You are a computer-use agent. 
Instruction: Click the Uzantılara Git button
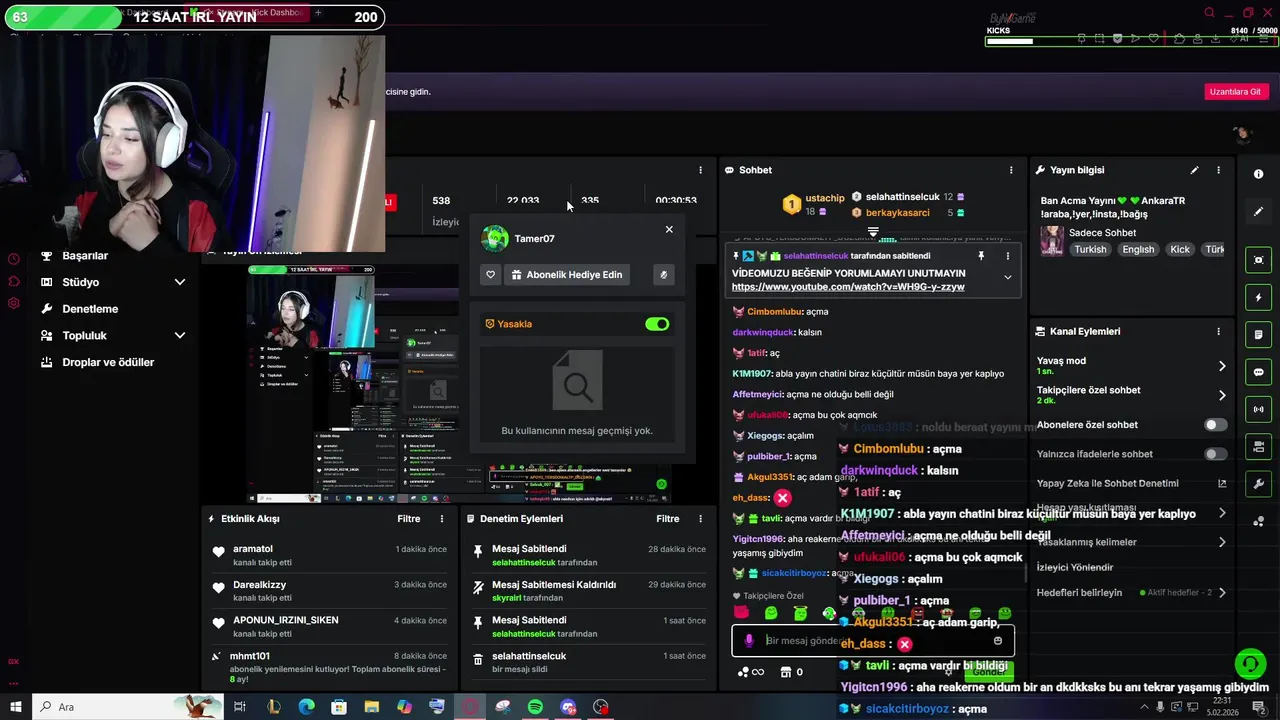tap(1235, 91)
